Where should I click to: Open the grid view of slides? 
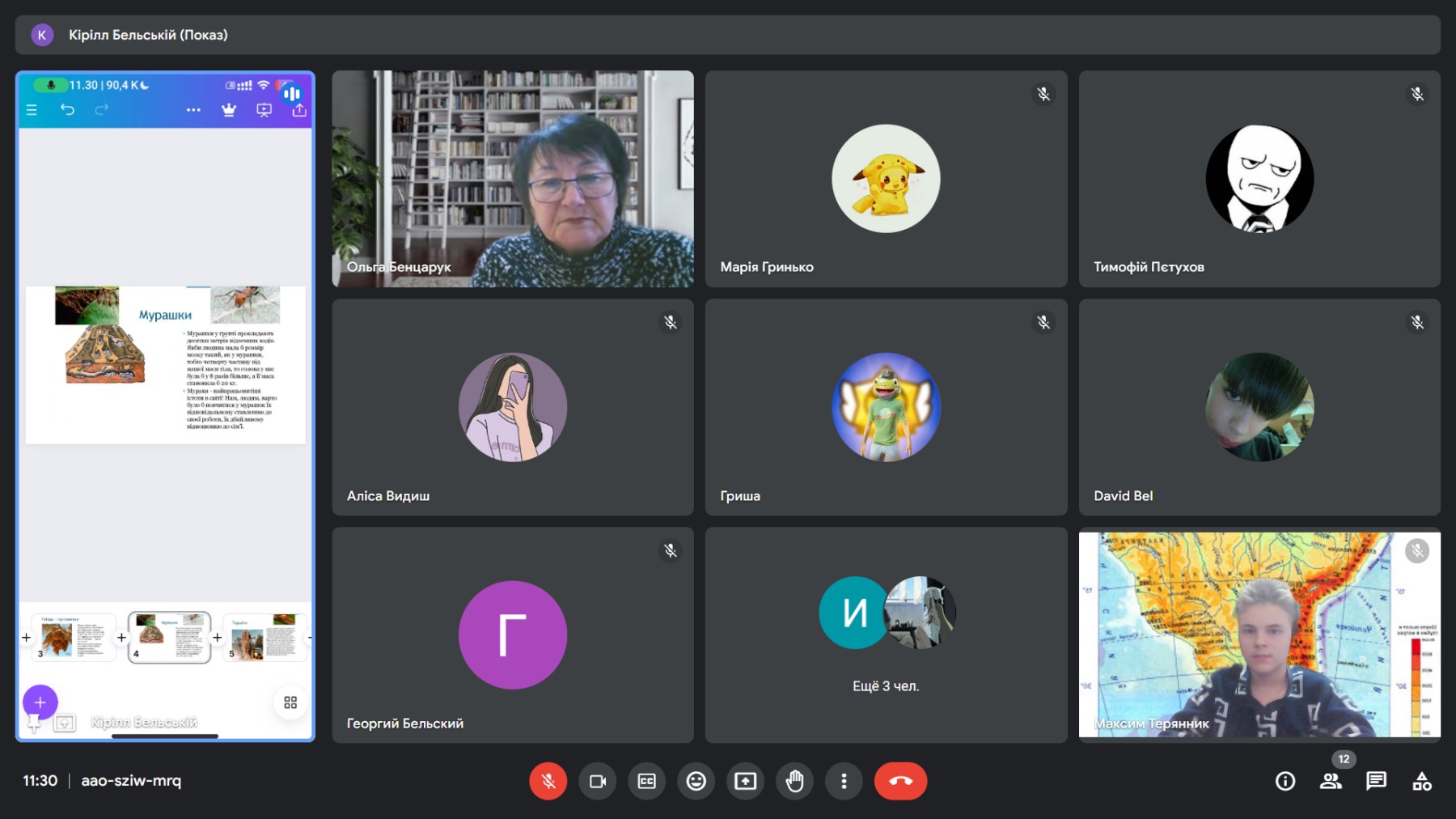[x=290, y=702]
